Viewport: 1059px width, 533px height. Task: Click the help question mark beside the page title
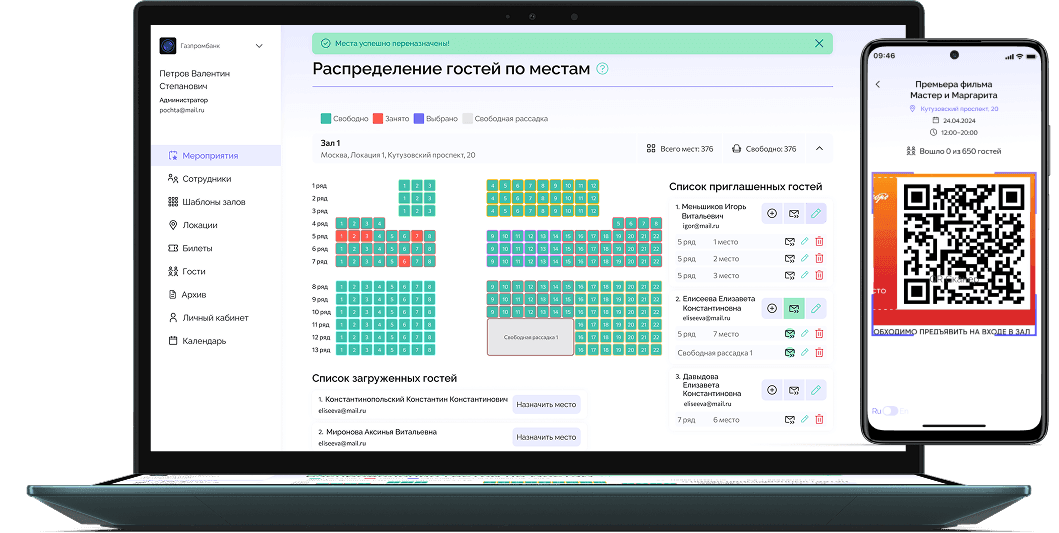point(602,68)
